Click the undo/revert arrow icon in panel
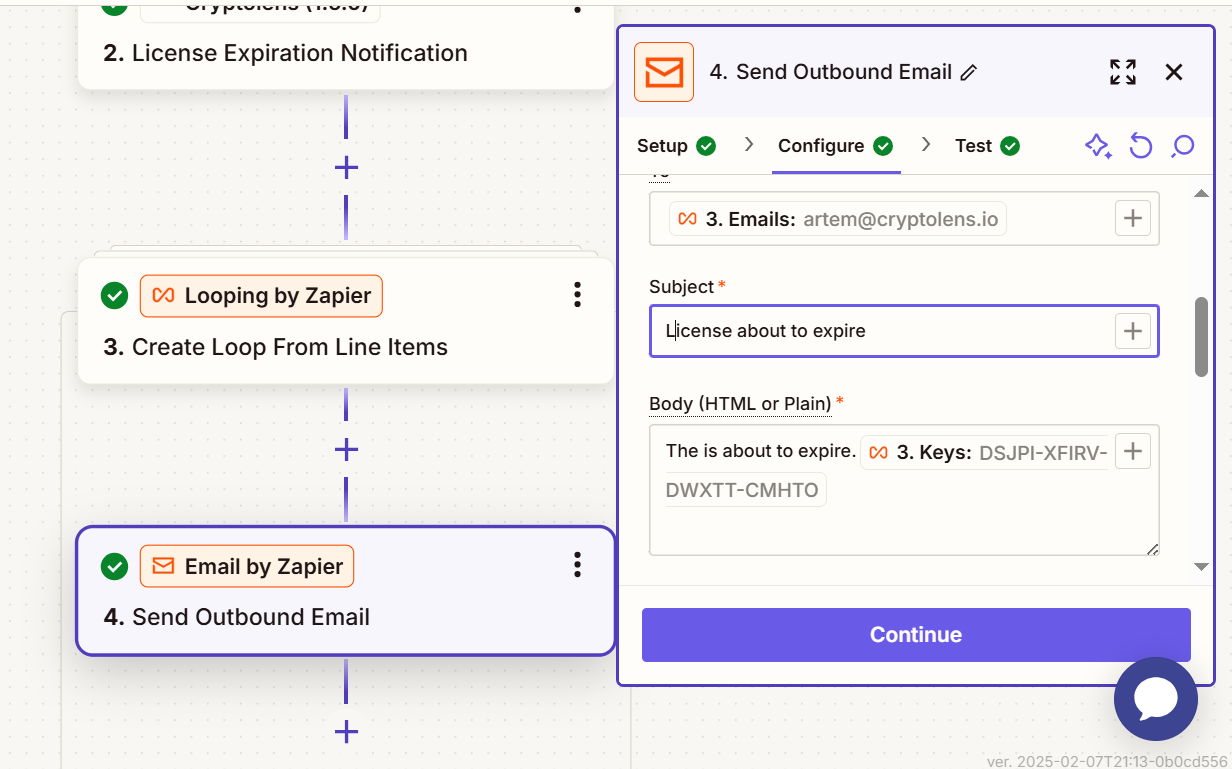 coord(1141,146)
